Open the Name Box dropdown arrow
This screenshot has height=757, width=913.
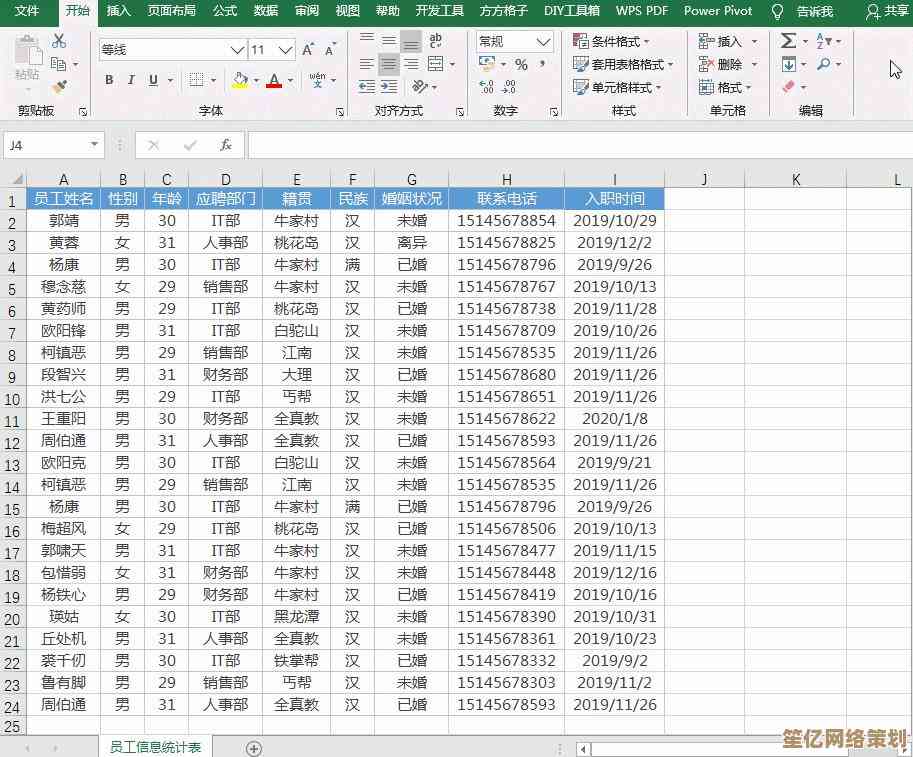[95, 145]
